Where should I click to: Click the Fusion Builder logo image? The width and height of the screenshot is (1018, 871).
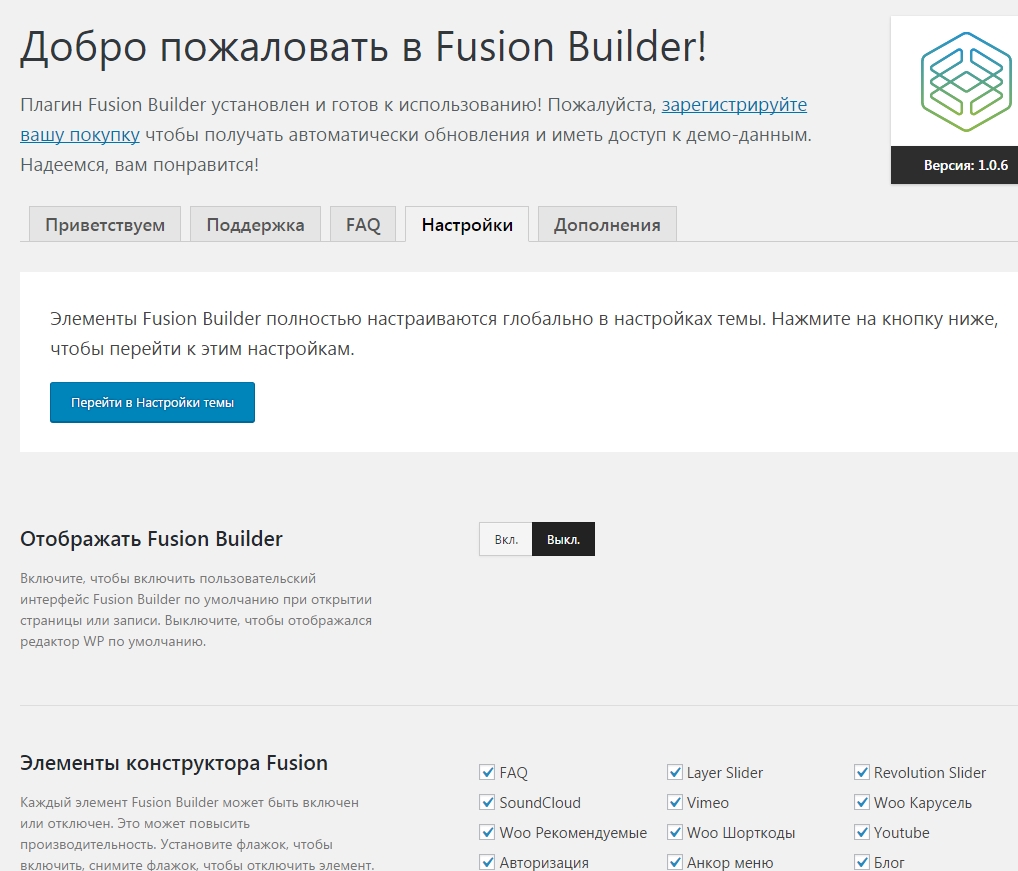965,82
